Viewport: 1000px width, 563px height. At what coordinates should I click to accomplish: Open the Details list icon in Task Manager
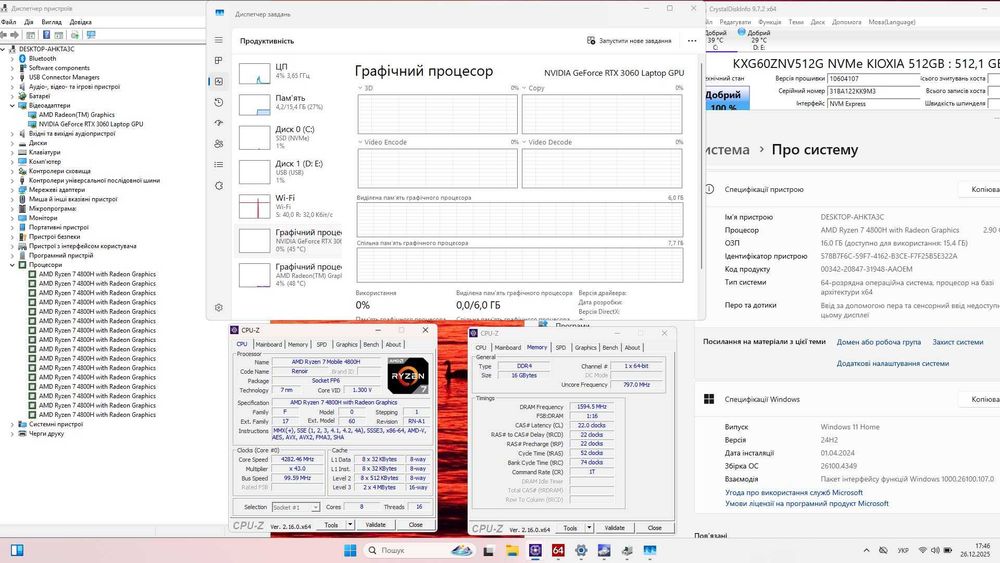click(219, 165)
